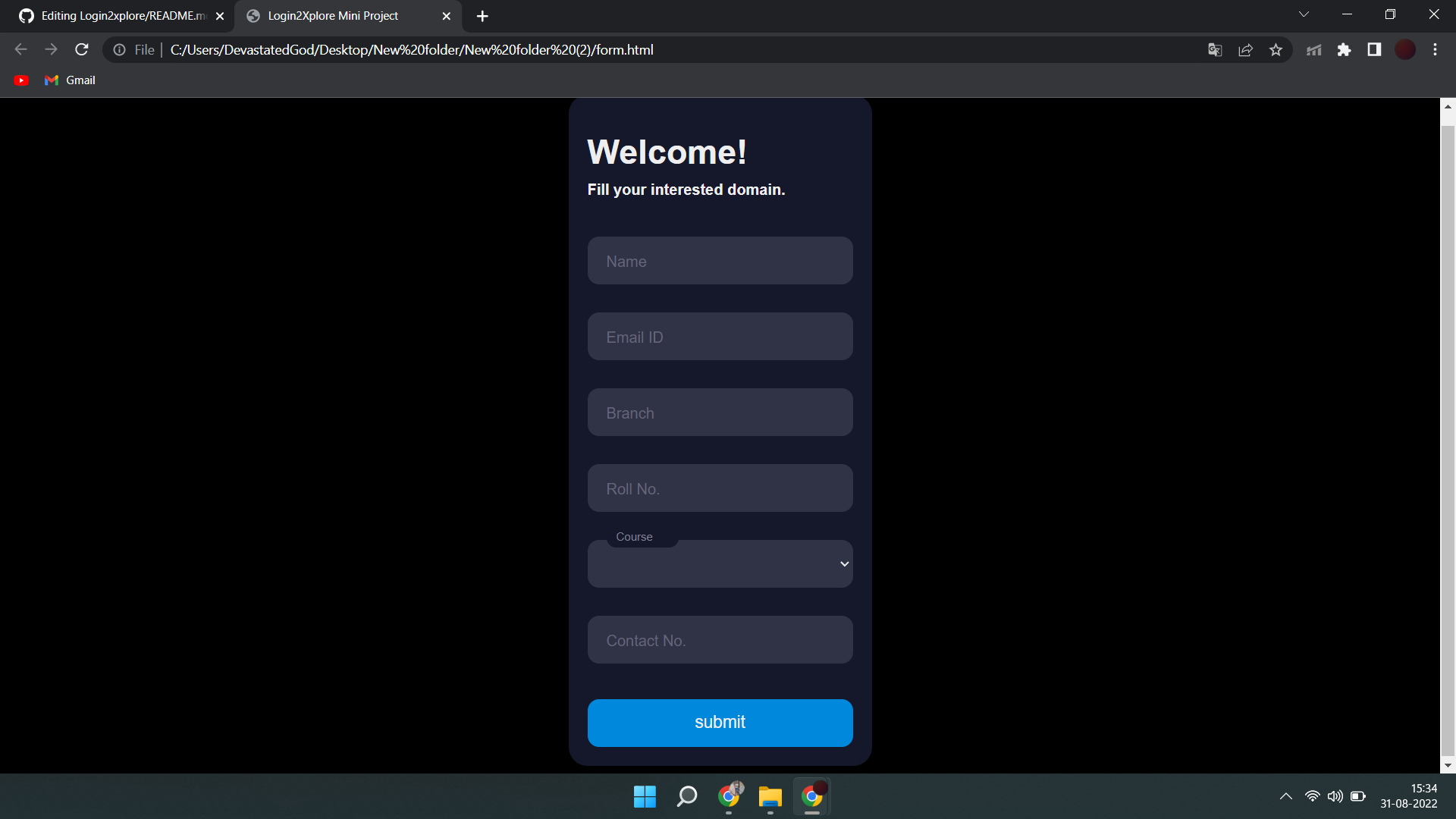Bookmark this page via the star icon
Image resolution: width=1456 pixels, height=819 pixels.
[1276, 49]
